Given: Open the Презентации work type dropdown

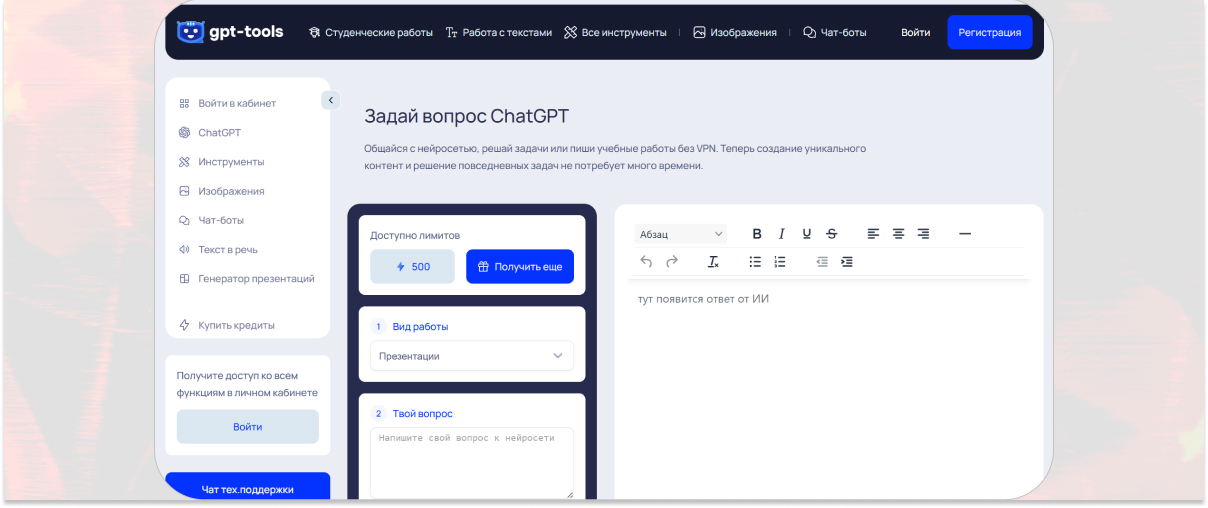Looking at the screenshot, I should 472,356.
